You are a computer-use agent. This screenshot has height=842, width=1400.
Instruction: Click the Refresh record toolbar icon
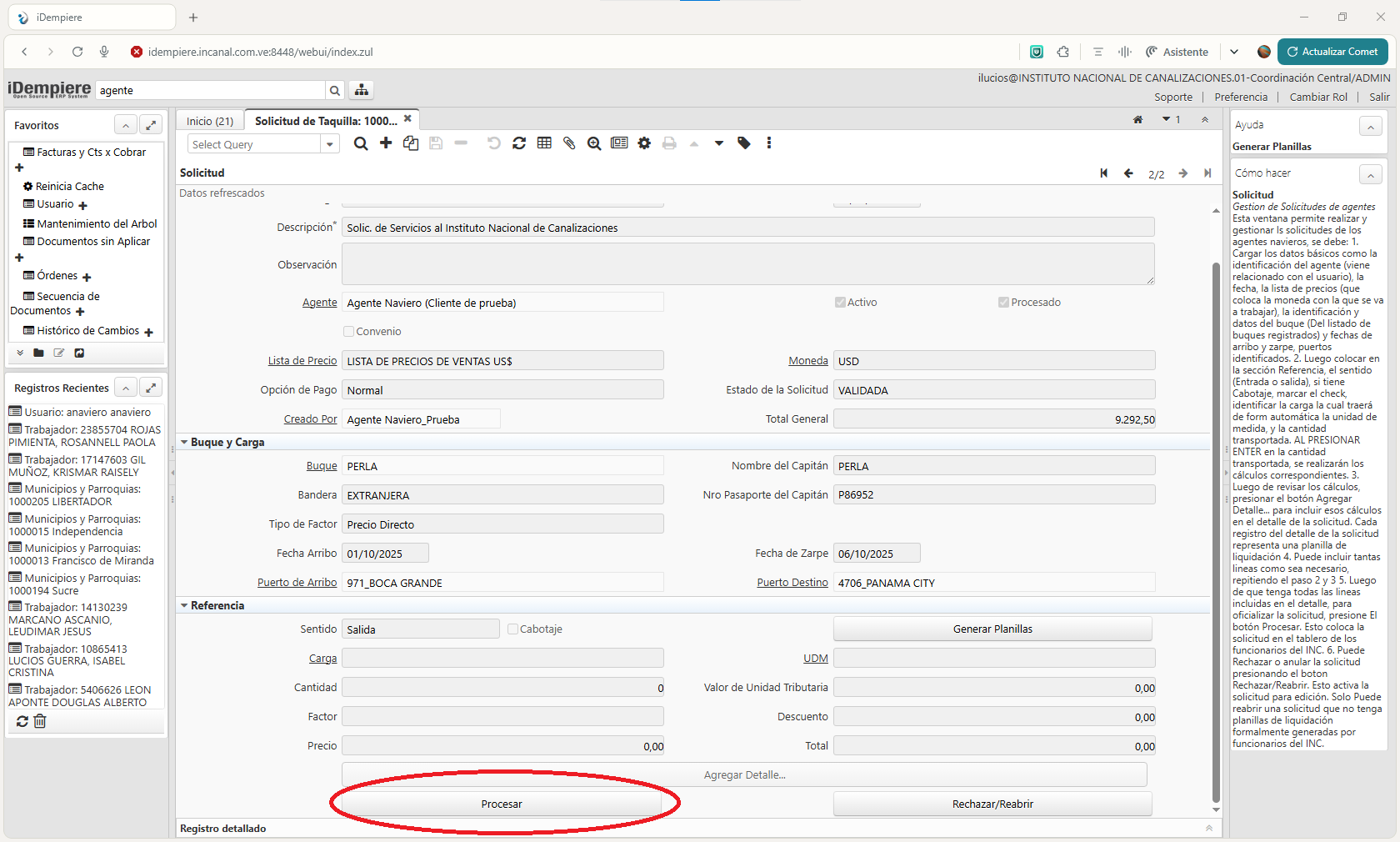click(x=519, y=143)
